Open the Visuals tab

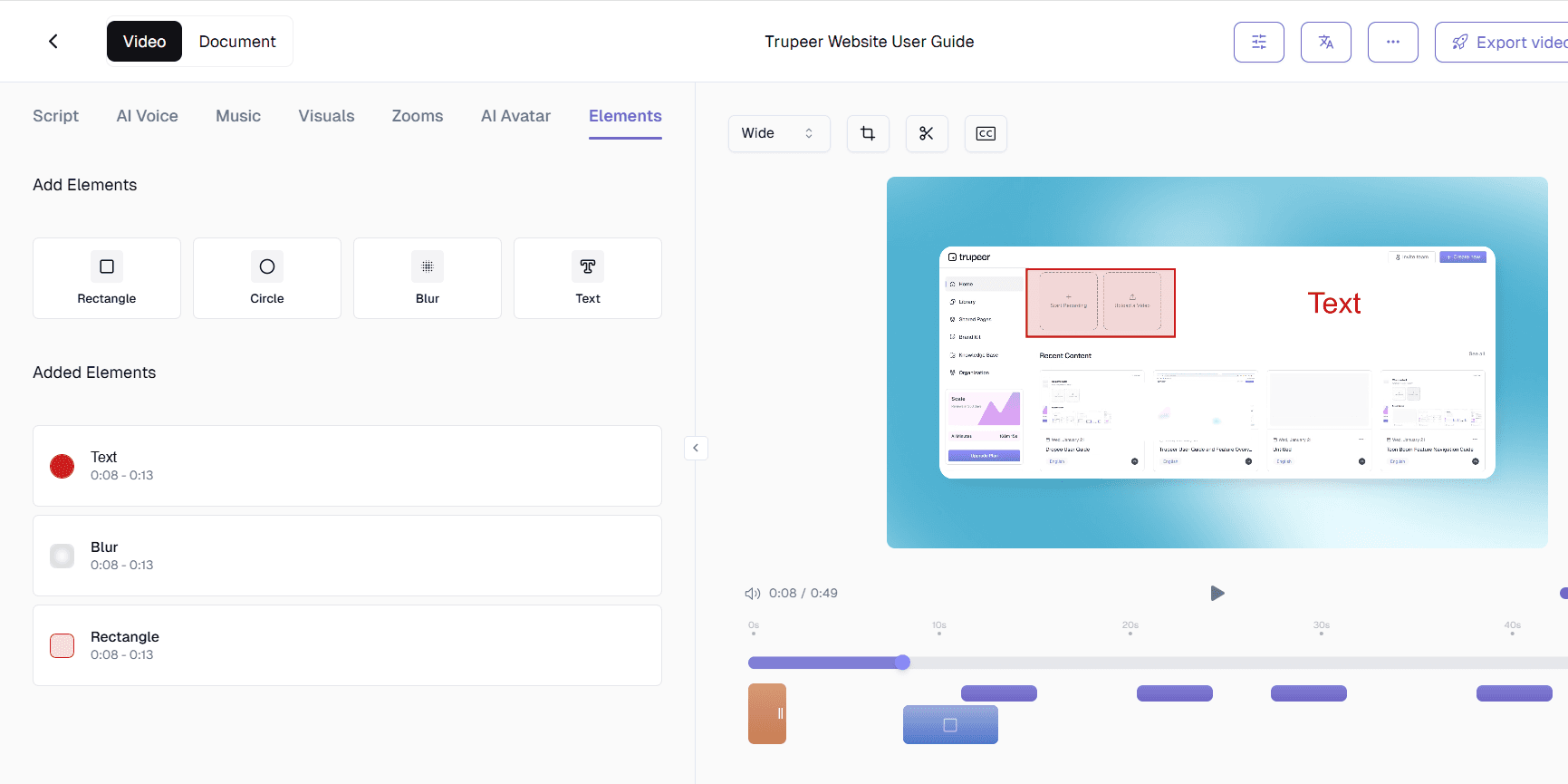pos(326,116)
